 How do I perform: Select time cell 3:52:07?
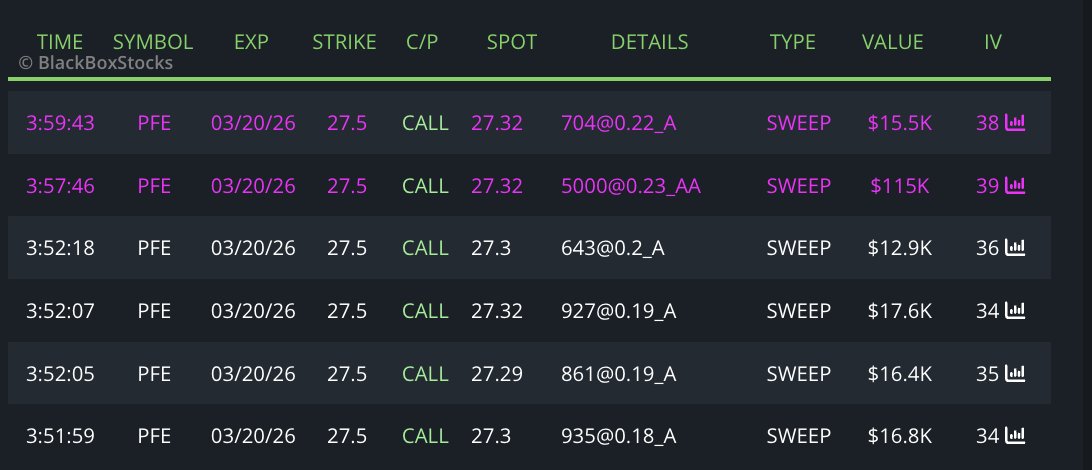tap(60, 311)
